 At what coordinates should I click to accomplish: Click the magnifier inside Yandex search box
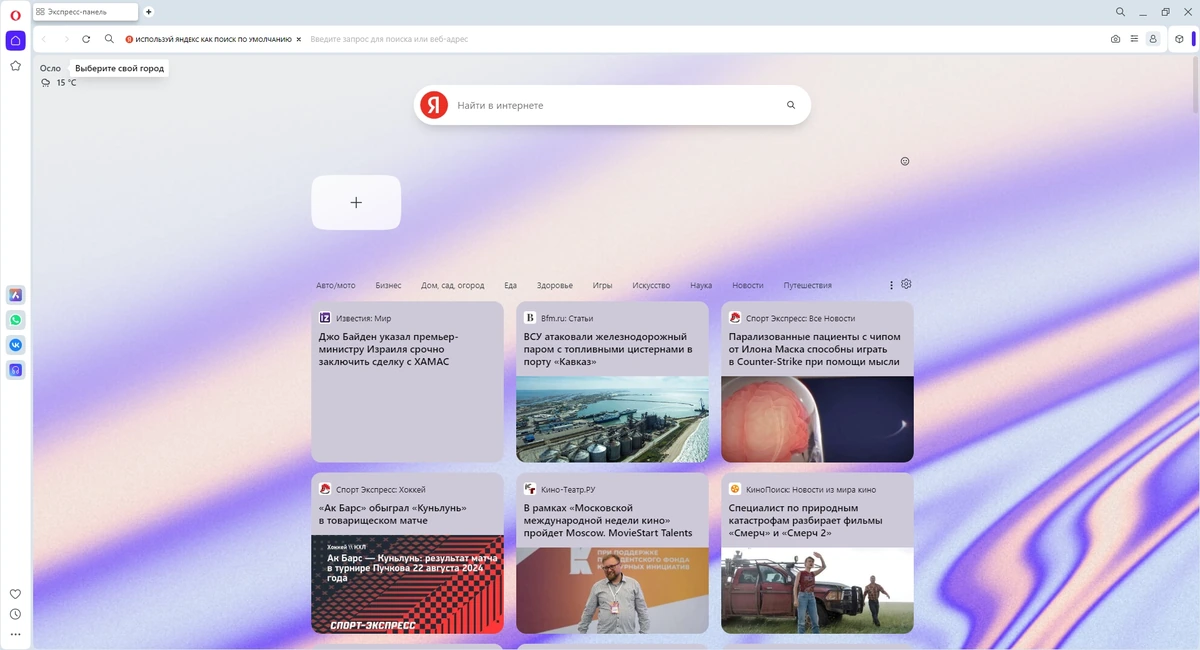(791, 105)
